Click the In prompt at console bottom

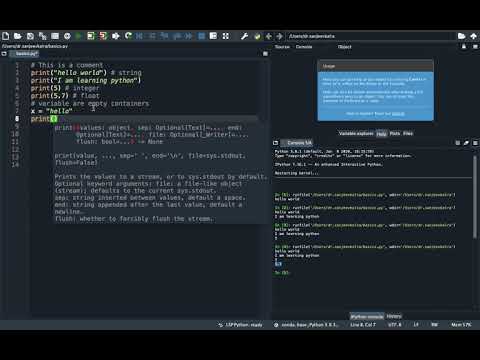(x=282, y=273)
